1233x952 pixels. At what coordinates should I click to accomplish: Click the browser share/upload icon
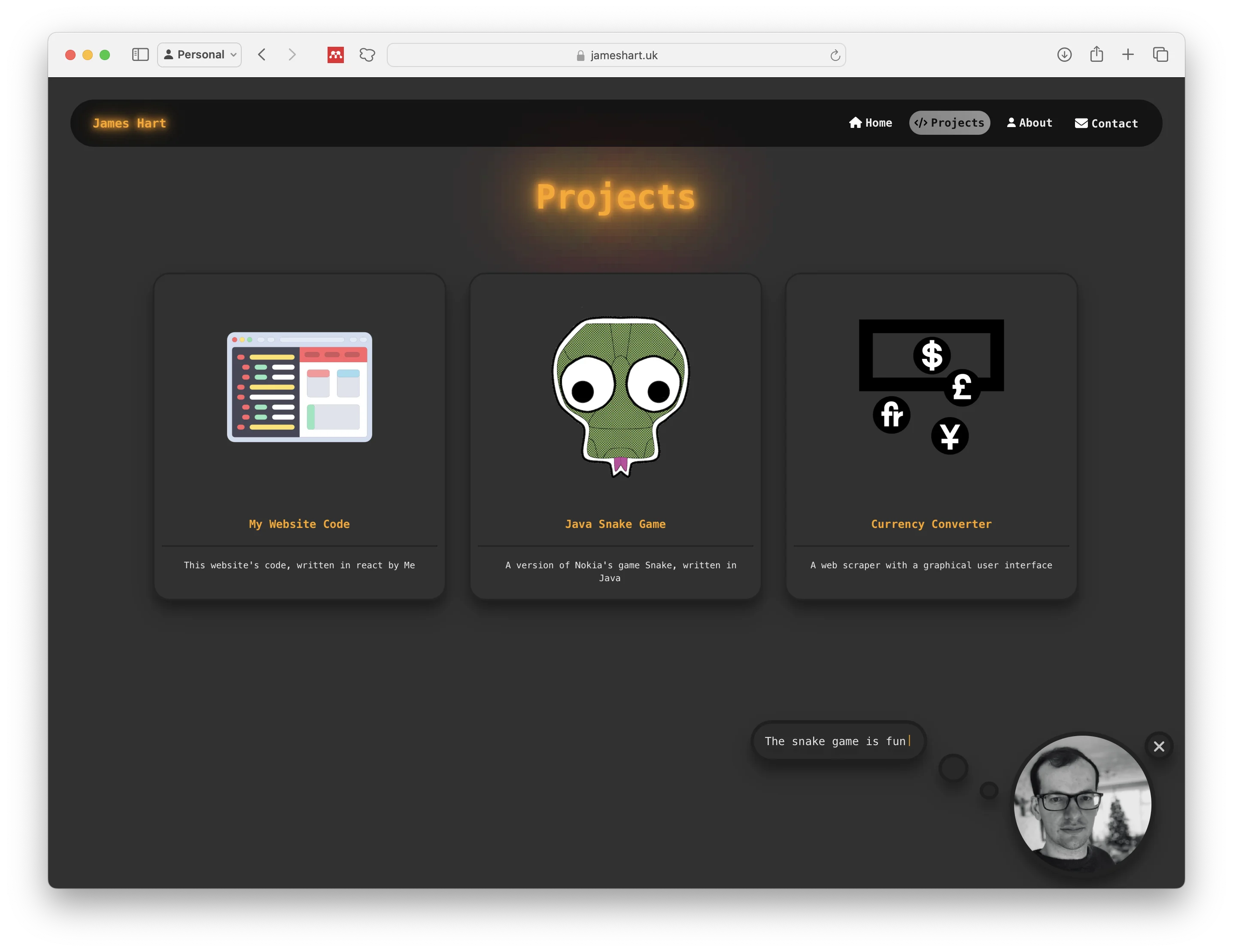tap(1096, 54)
